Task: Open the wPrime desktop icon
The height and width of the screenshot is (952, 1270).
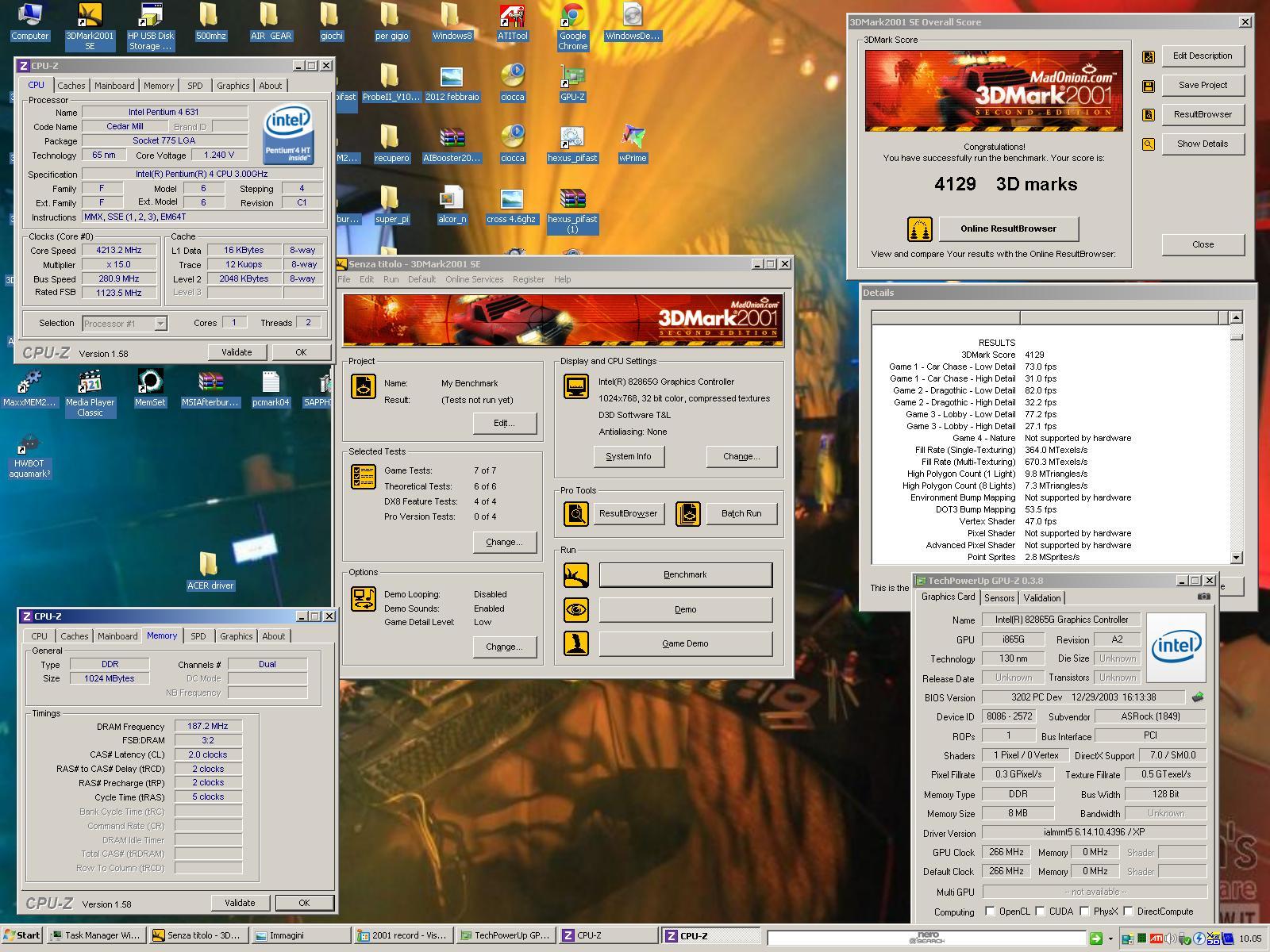Action: 633,144
